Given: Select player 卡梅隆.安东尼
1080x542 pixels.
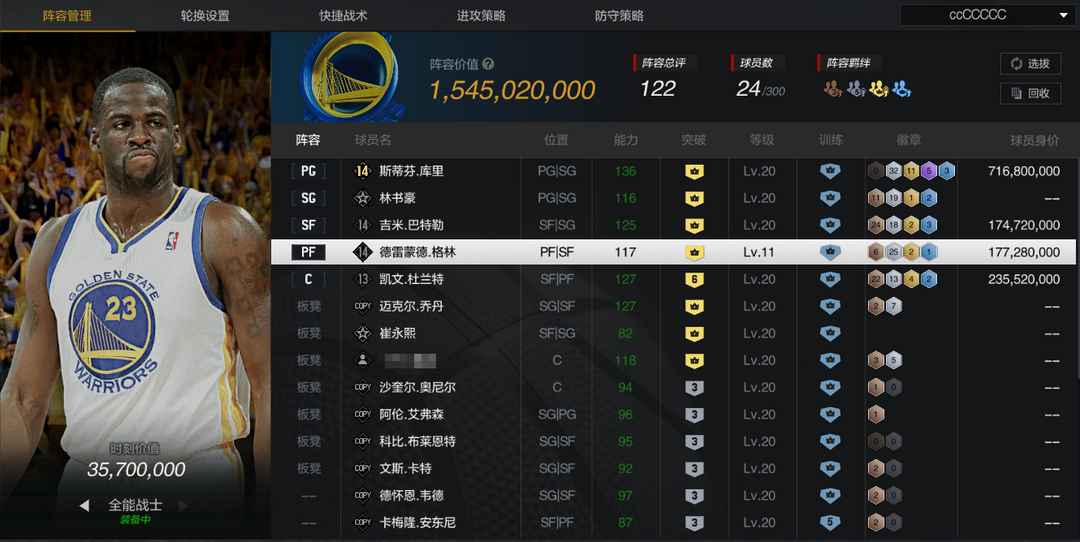Looking at the screenshot, I should coord(417,523).
